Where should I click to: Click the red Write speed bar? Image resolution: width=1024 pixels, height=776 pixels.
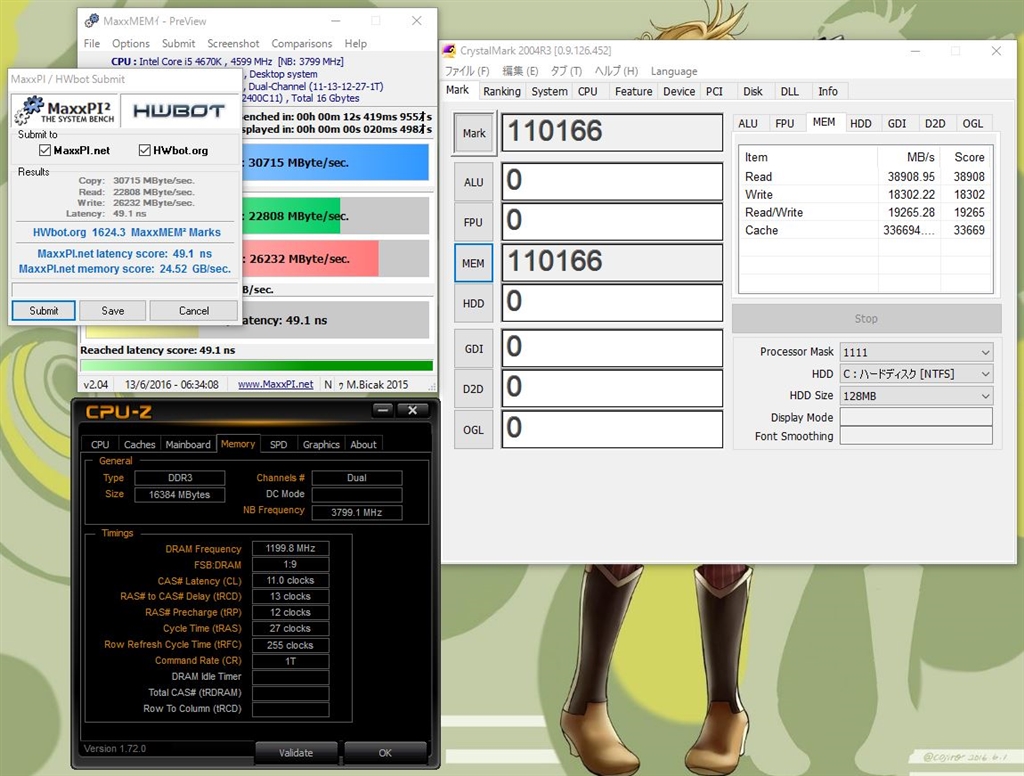click(x=310, y=259)
